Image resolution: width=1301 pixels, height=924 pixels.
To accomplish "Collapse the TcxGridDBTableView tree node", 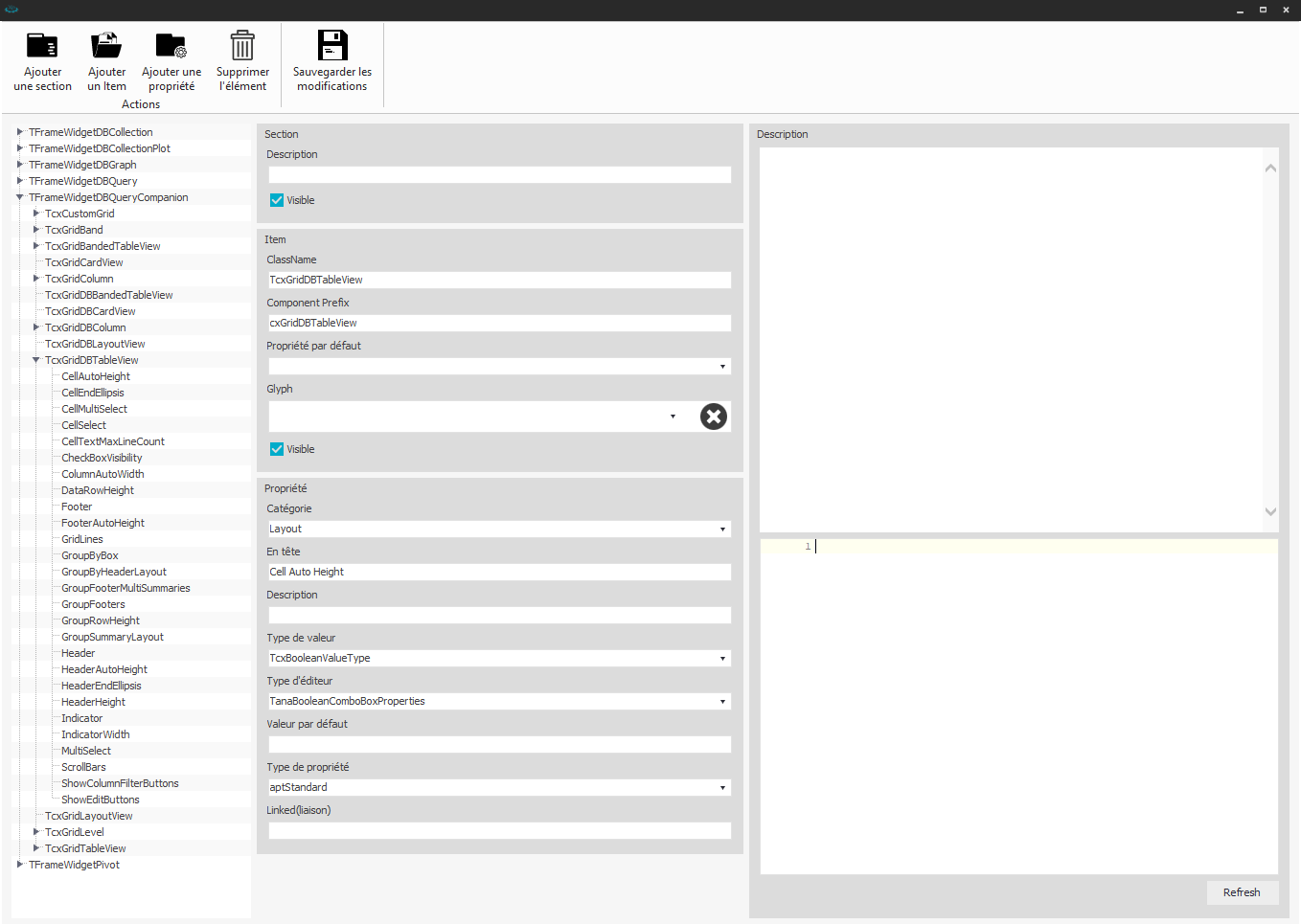I will tap(36, 360).
